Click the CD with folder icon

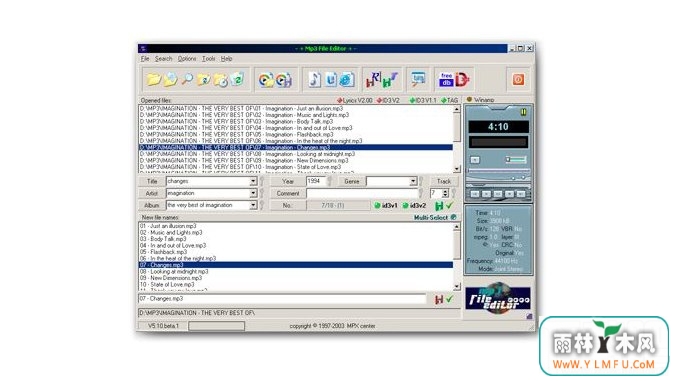[266, 80]
